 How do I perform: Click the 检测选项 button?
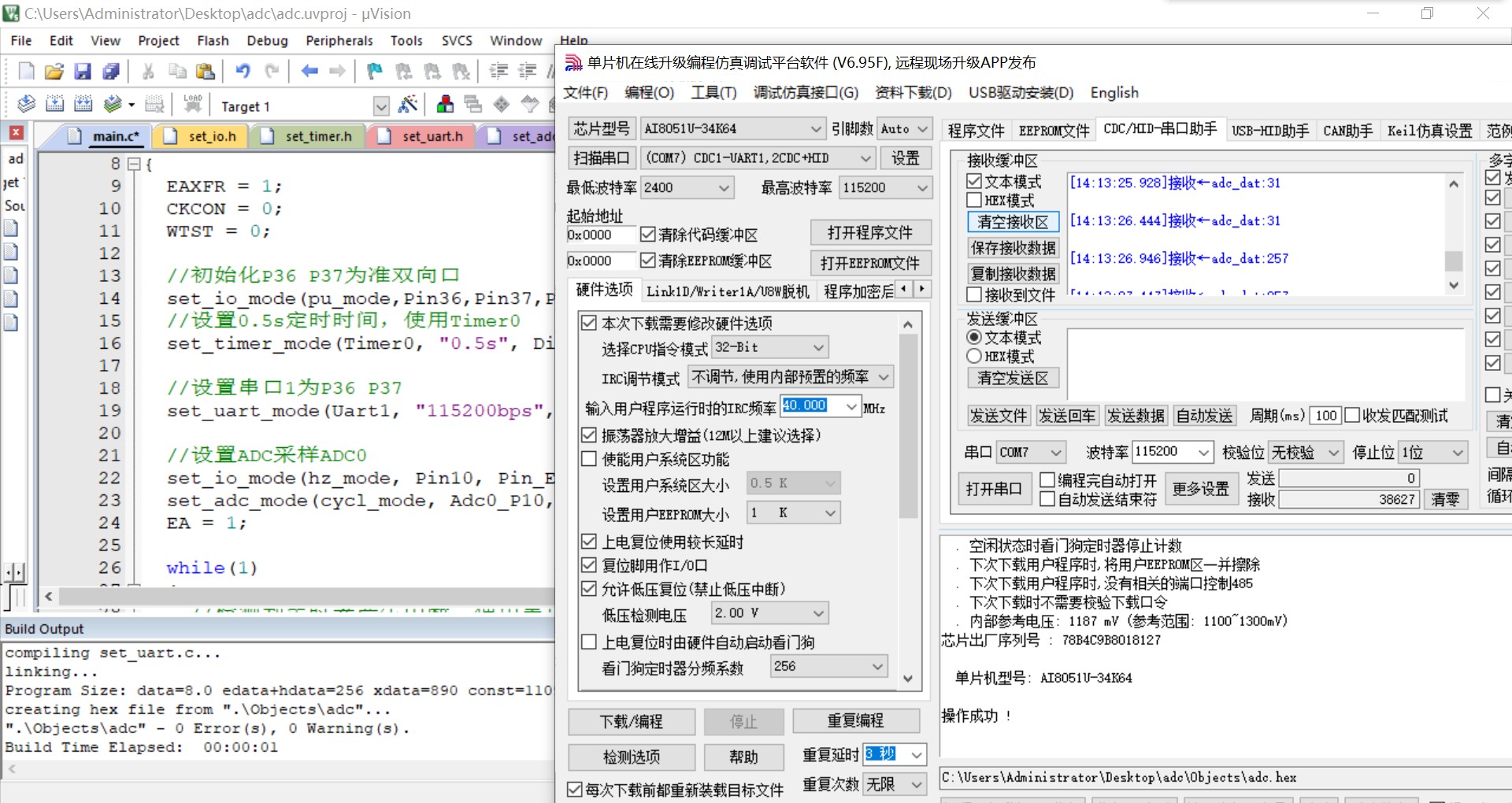coord(632,757)
